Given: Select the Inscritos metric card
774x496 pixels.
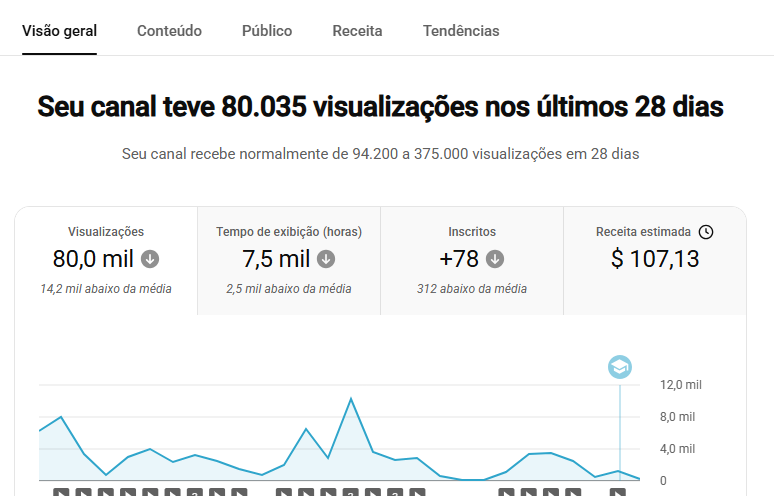Looking at the screenshot, I should click(x=472, y=261).
